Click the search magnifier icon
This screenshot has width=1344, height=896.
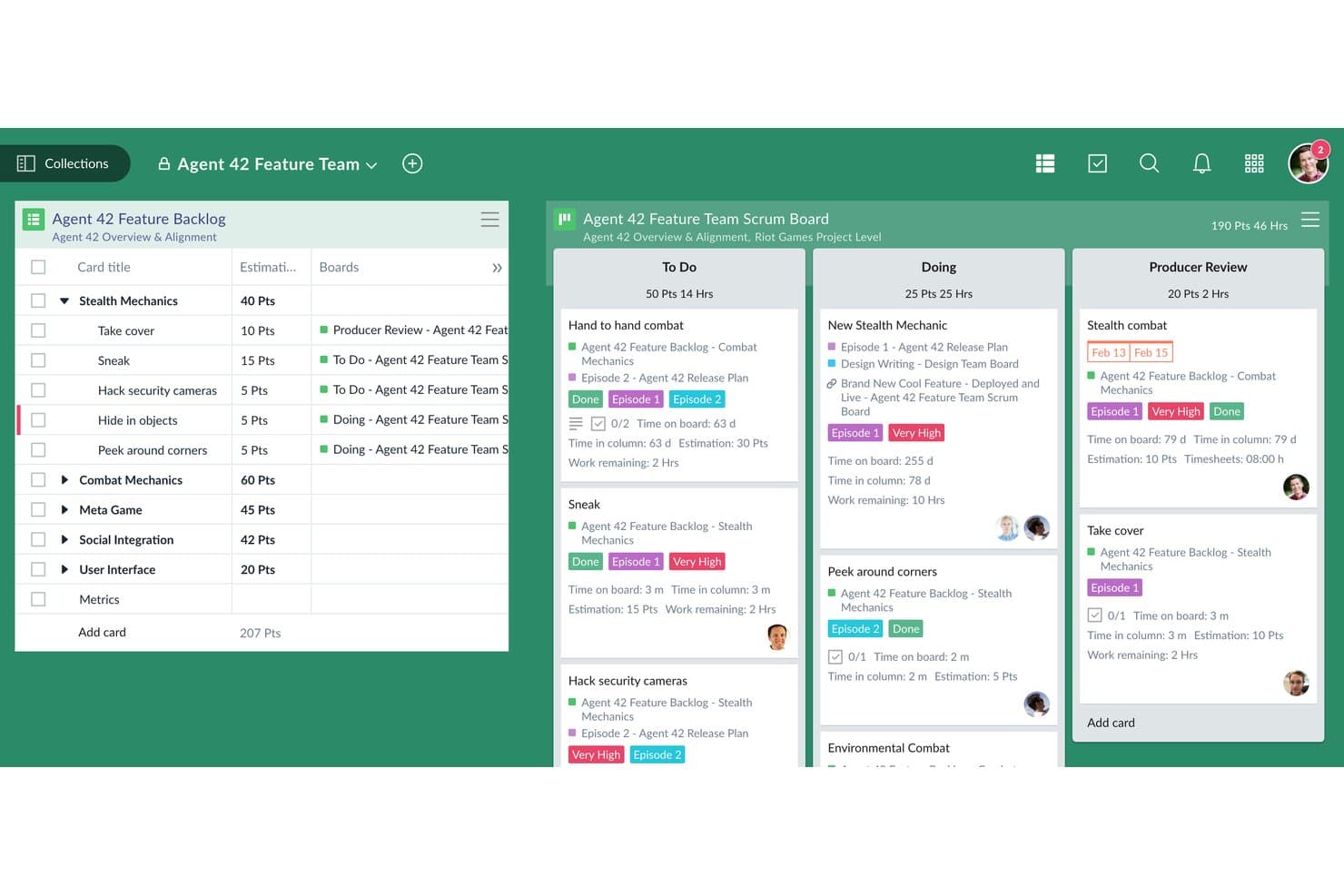pos(1149,163)
